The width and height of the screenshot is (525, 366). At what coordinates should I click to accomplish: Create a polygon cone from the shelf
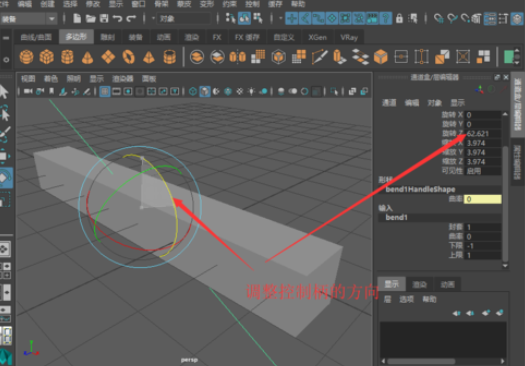coord(87,57)
